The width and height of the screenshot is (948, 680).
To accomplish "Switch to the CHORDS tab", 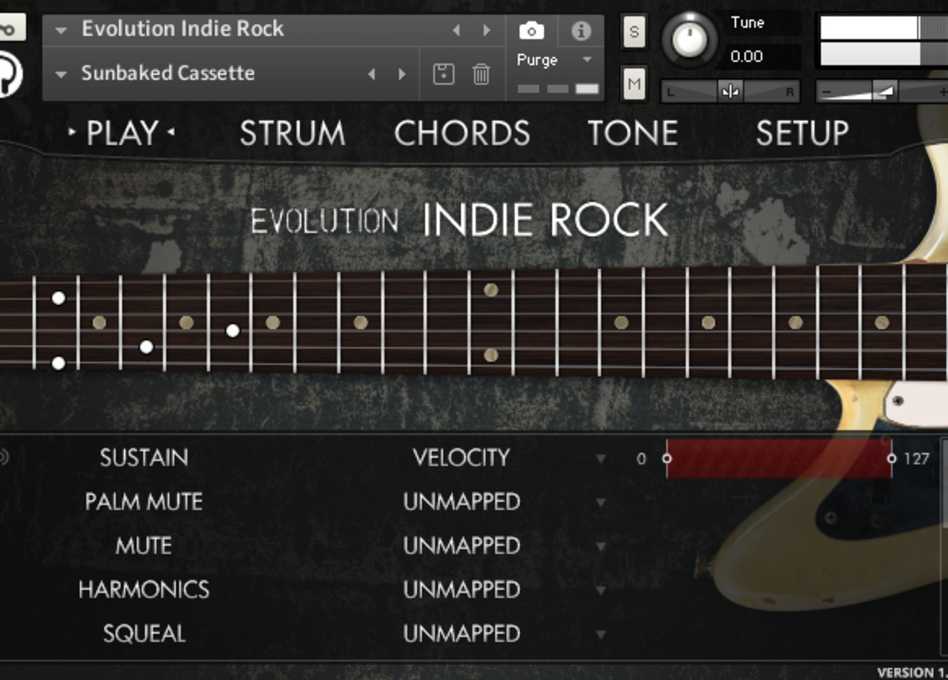I will [x=462, y=133].
